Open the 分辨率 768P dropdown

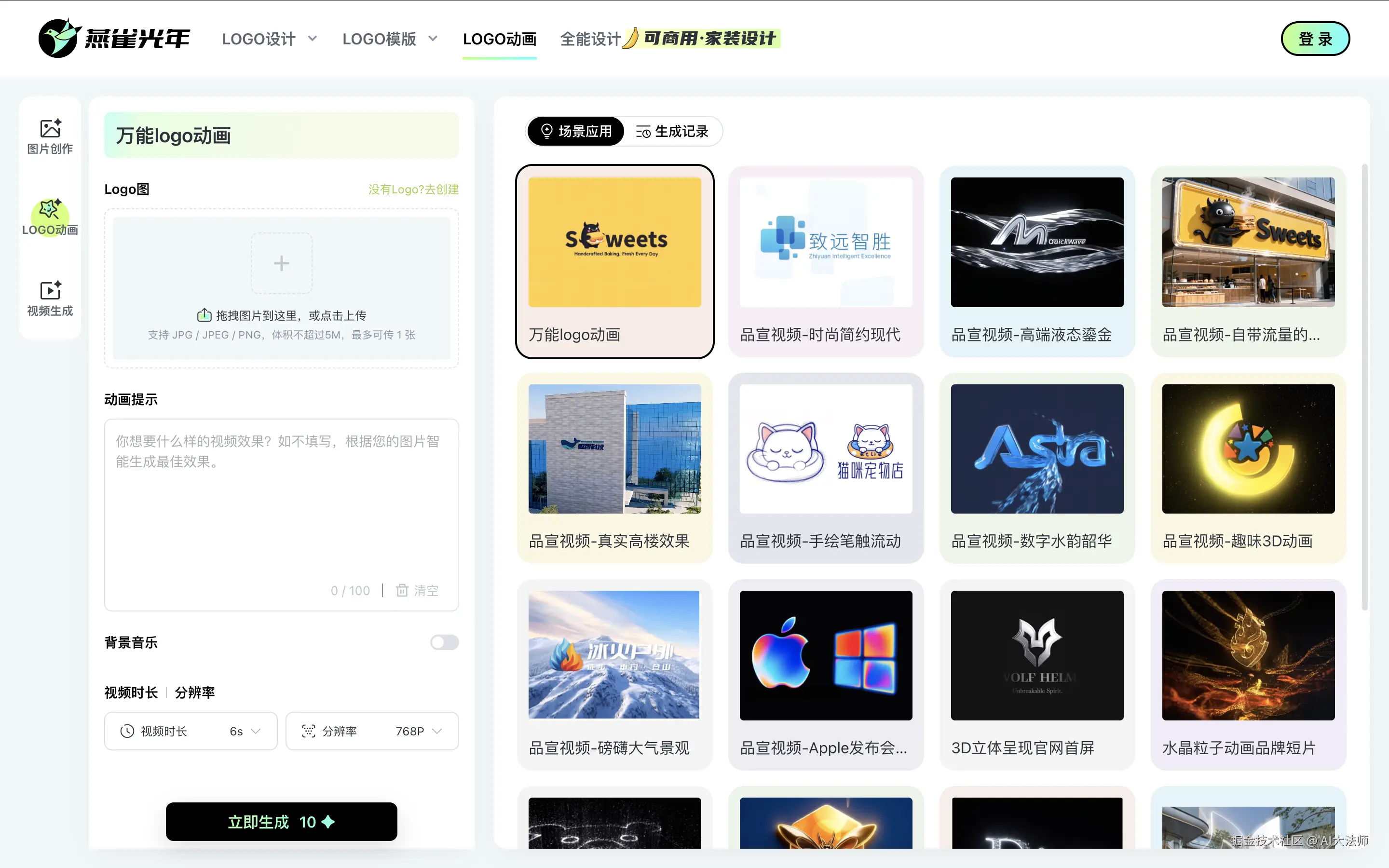coord(419,731)
